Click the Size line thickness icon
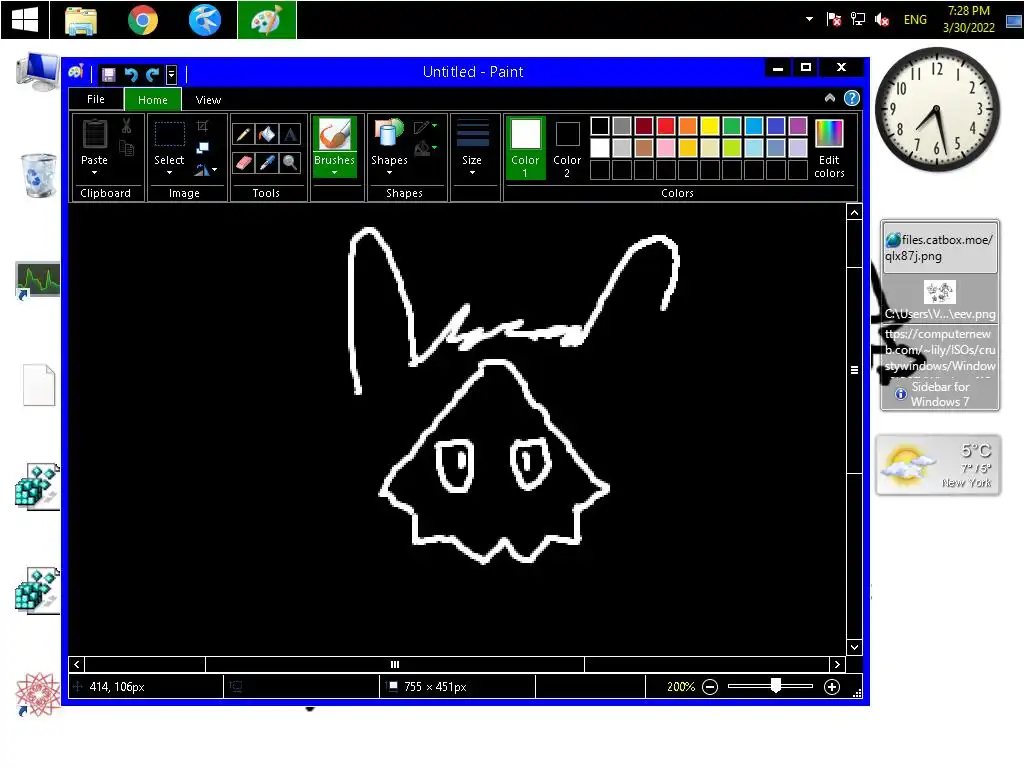 (x=472, y=134)
